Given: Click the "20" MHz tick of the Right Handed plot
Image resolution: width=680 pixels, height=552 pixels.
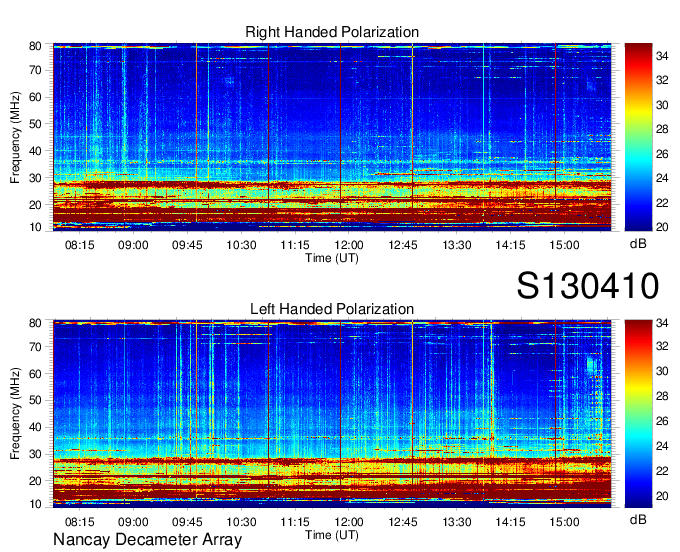Looking at the screenshot, I should point(35,205).
